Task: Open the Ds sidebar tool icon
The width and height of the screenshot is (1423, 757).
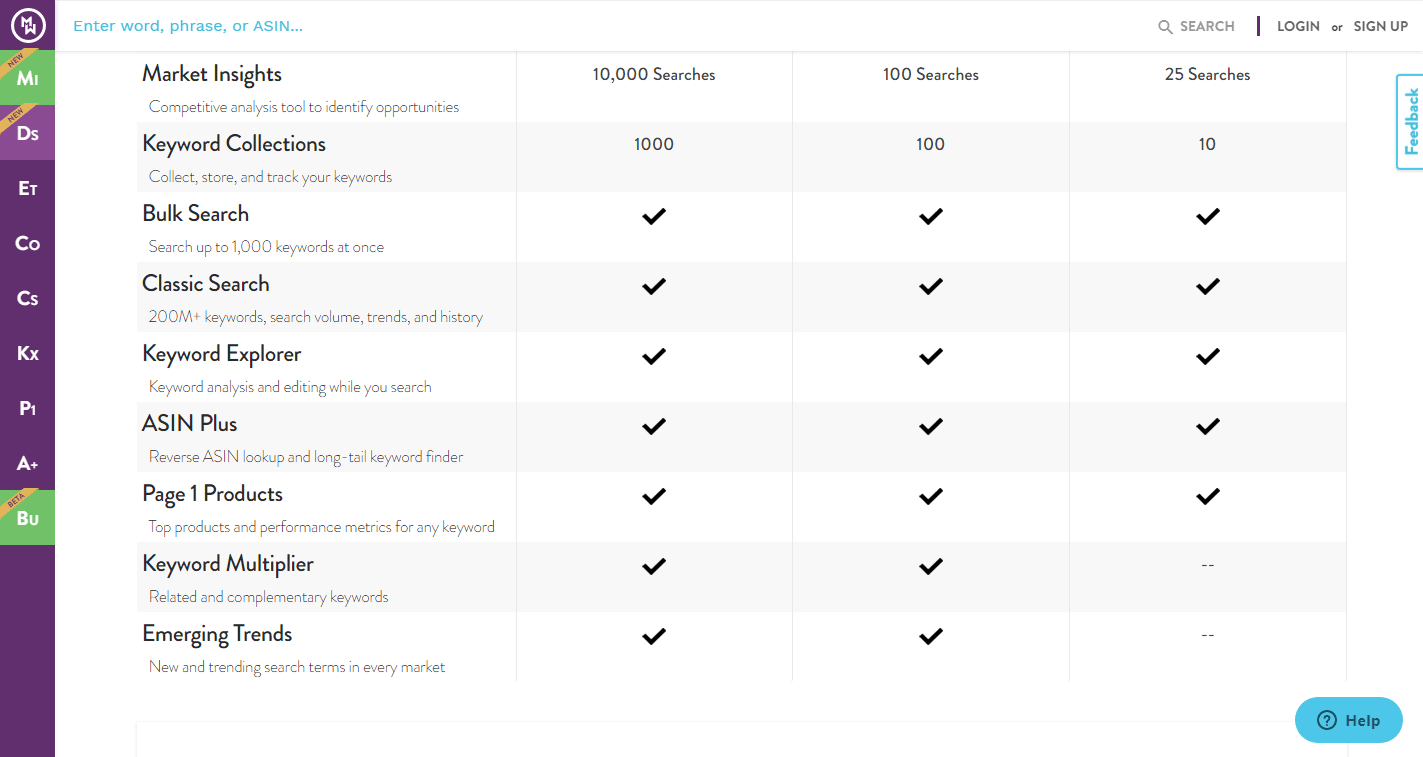Action: (27, 133)
